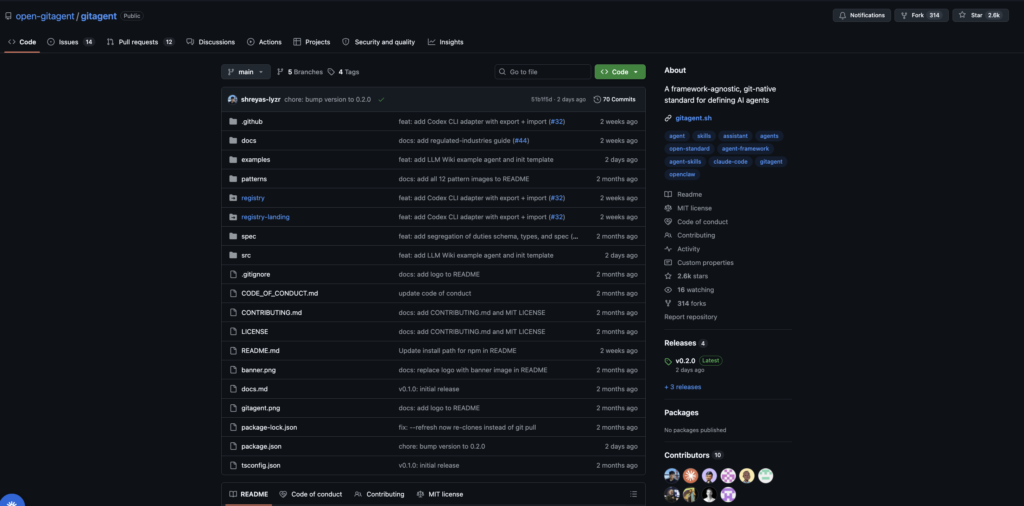Click the claude-code topic tag
Screen dimensions: 1024x506
(x=730, y=161)
